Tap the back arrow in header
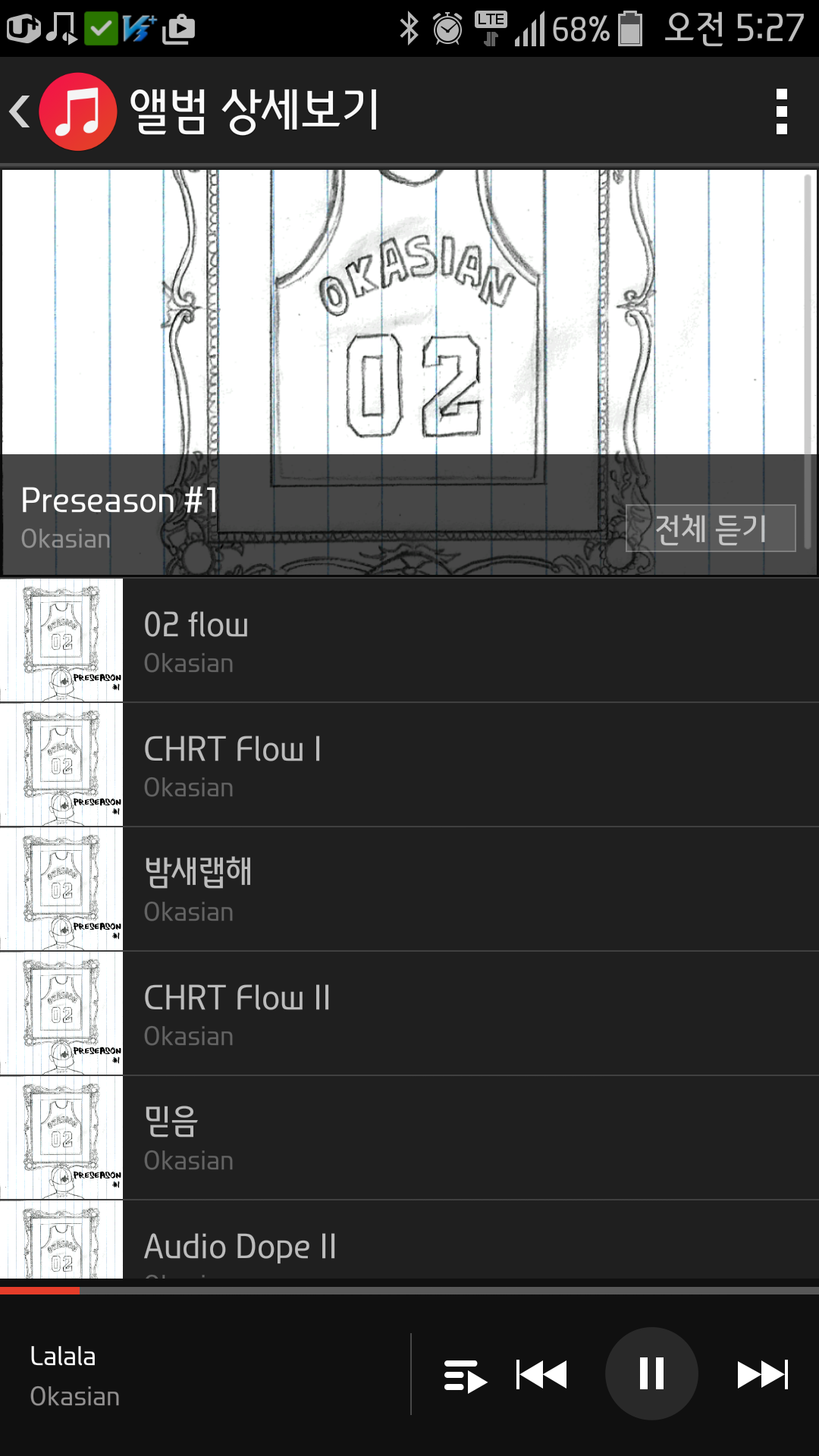819x1456 pixels. tap(20, 111)
